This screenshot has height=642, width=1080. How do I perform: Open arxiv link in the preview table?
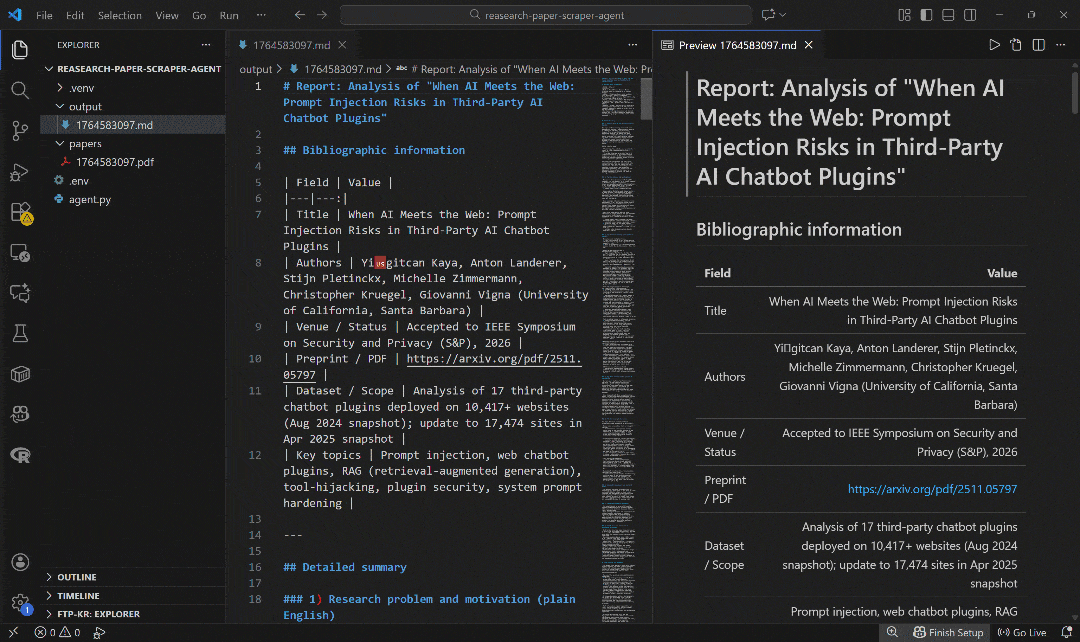pyautogui.click(x=932, y=489)
